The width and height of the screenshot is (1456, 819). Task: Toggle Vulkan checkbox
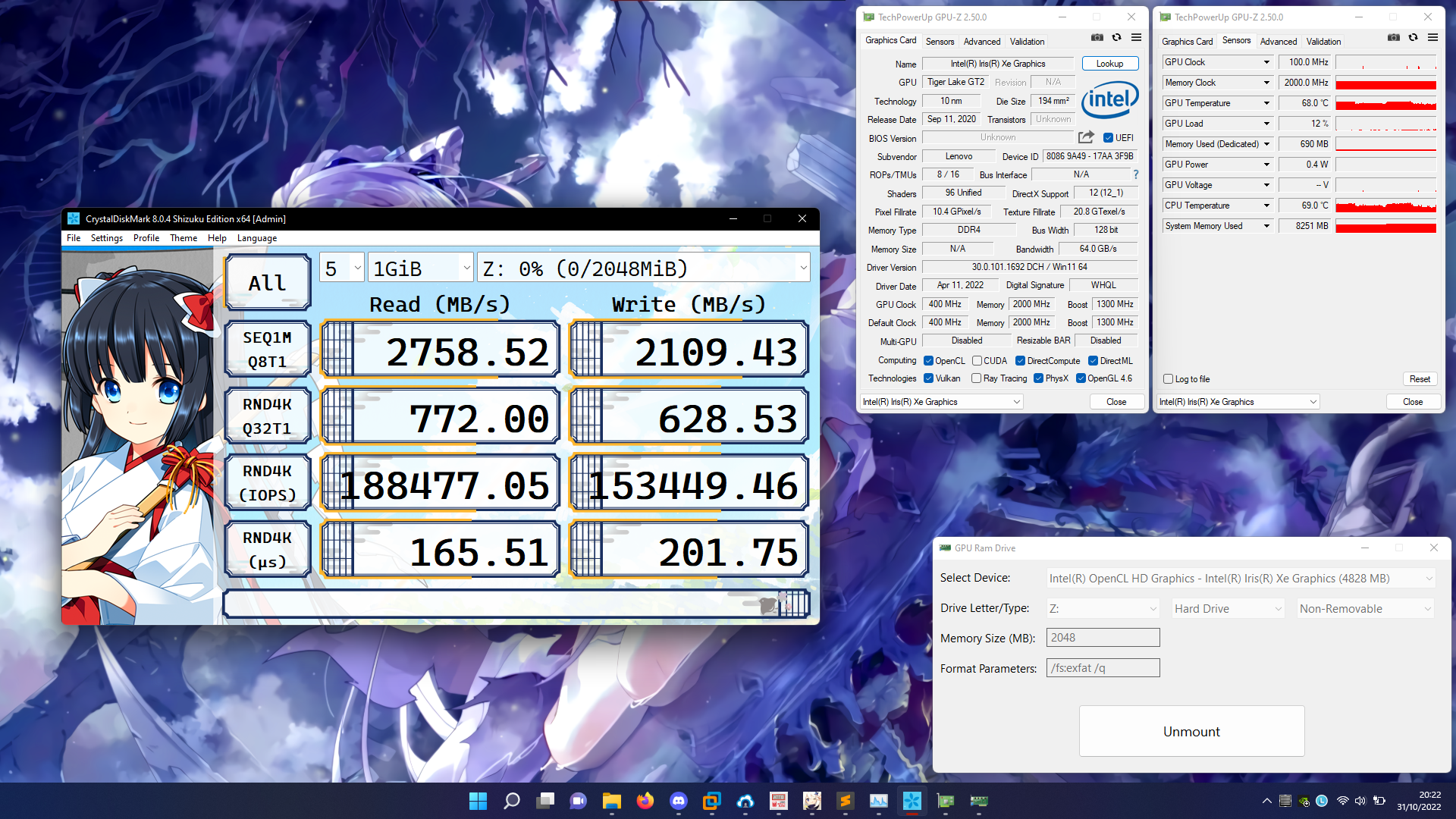coord(928,378)
